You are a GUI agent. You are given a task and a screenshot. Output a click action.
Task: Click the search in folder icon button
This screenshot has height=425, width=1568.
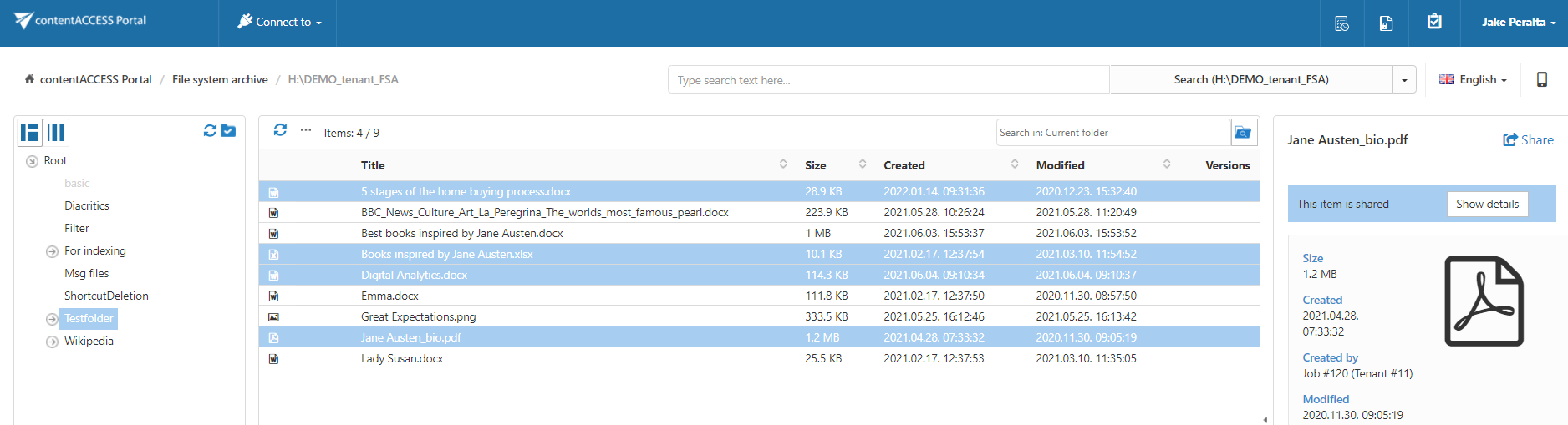[1243, 133]
